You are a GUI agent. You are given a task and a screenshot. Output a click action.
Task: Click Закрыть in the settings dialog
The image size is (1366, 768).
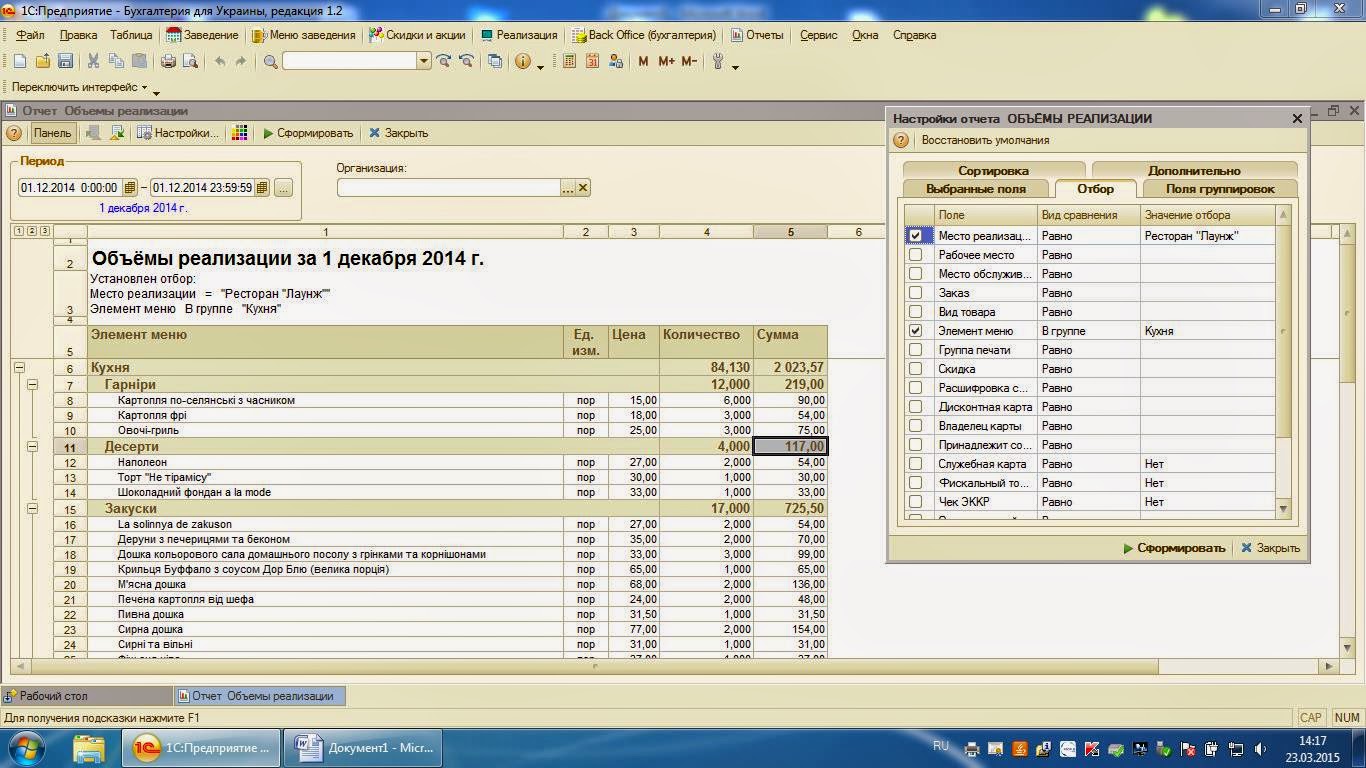1270,548
